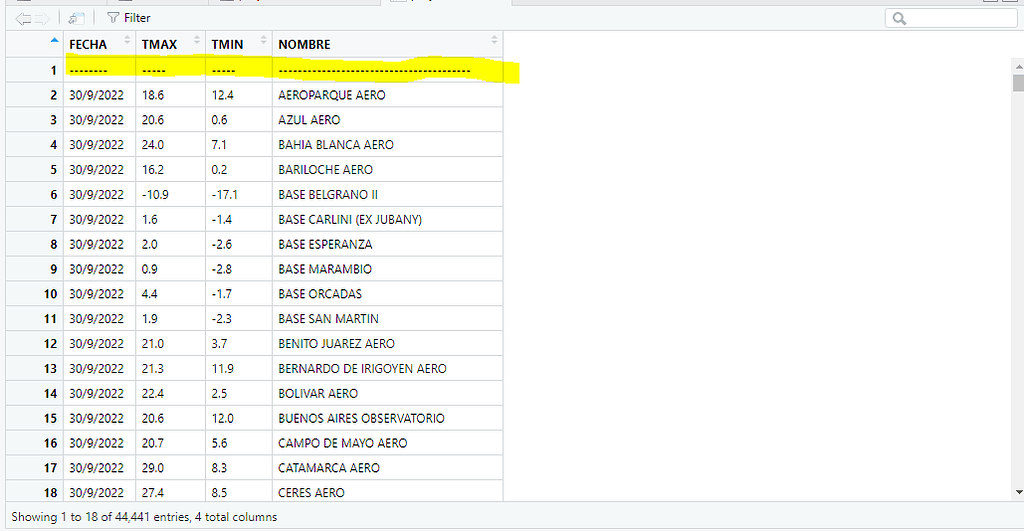Viewport: 1024px width, 531px height.
Task: Click the highlighted dashed row number 1
Action: 54,70
